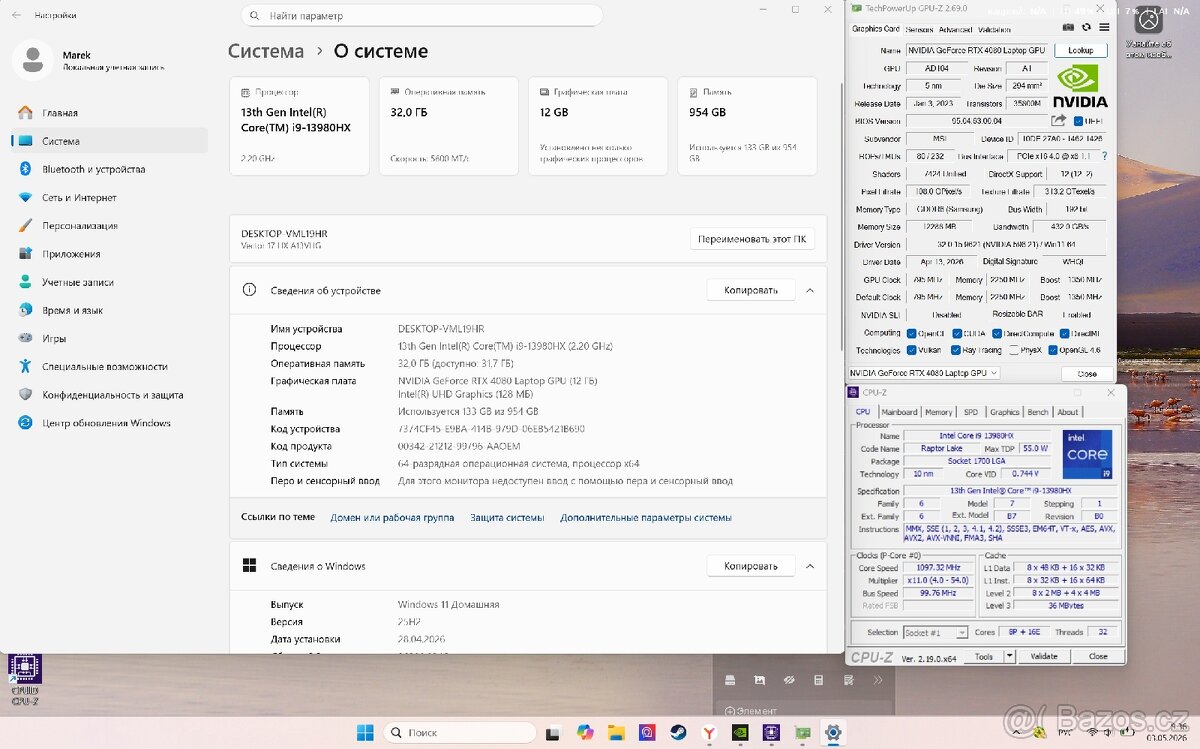Collapse Сведения об устройстве section

(810, 290)
